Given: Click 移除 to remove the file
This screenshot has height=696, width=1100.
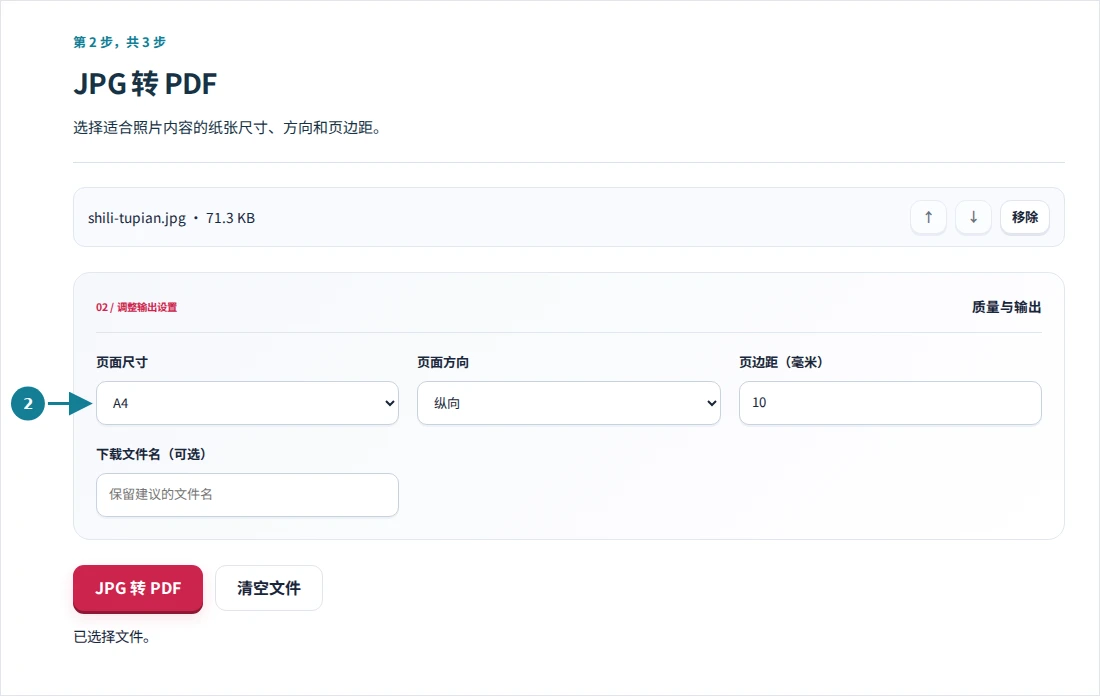Looking at the screenshot, I should (1024, 218).
